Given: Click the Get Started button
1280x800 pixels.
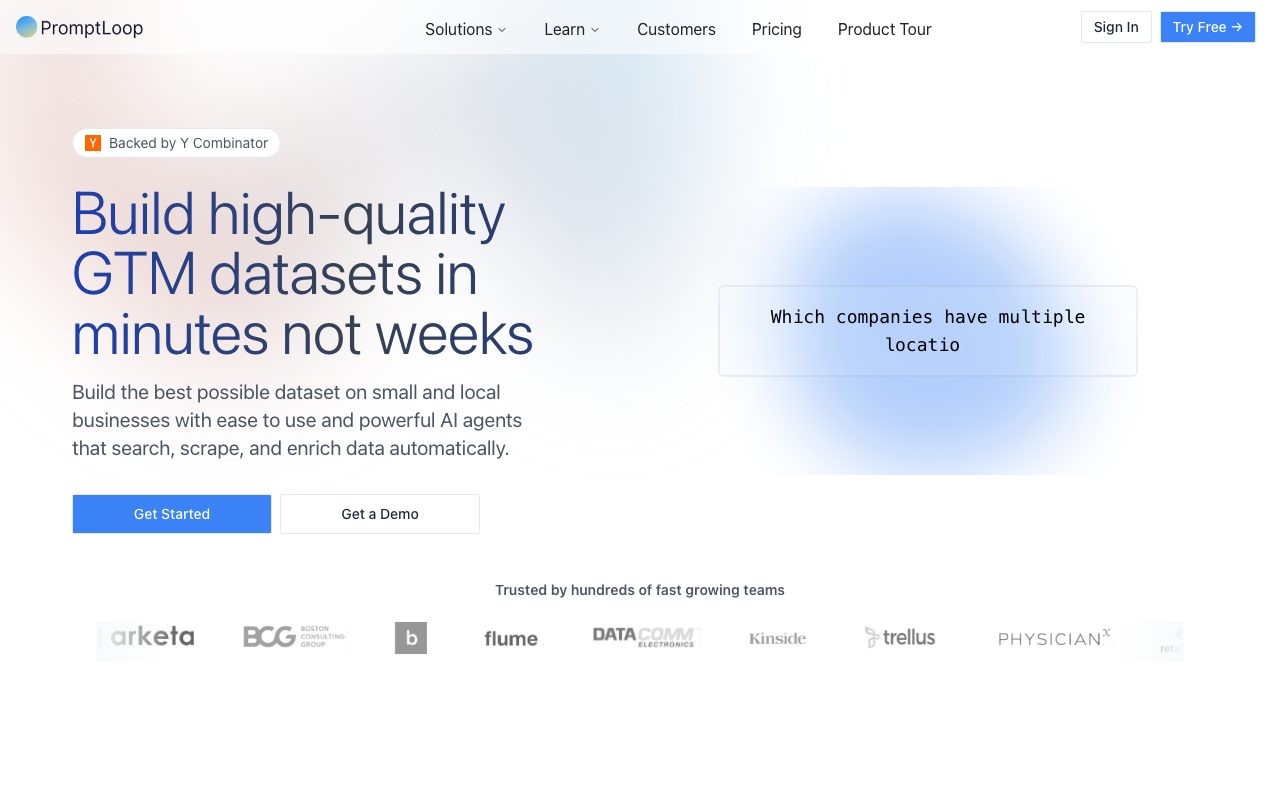Looking at the screenshot, I should coord(172,514).
